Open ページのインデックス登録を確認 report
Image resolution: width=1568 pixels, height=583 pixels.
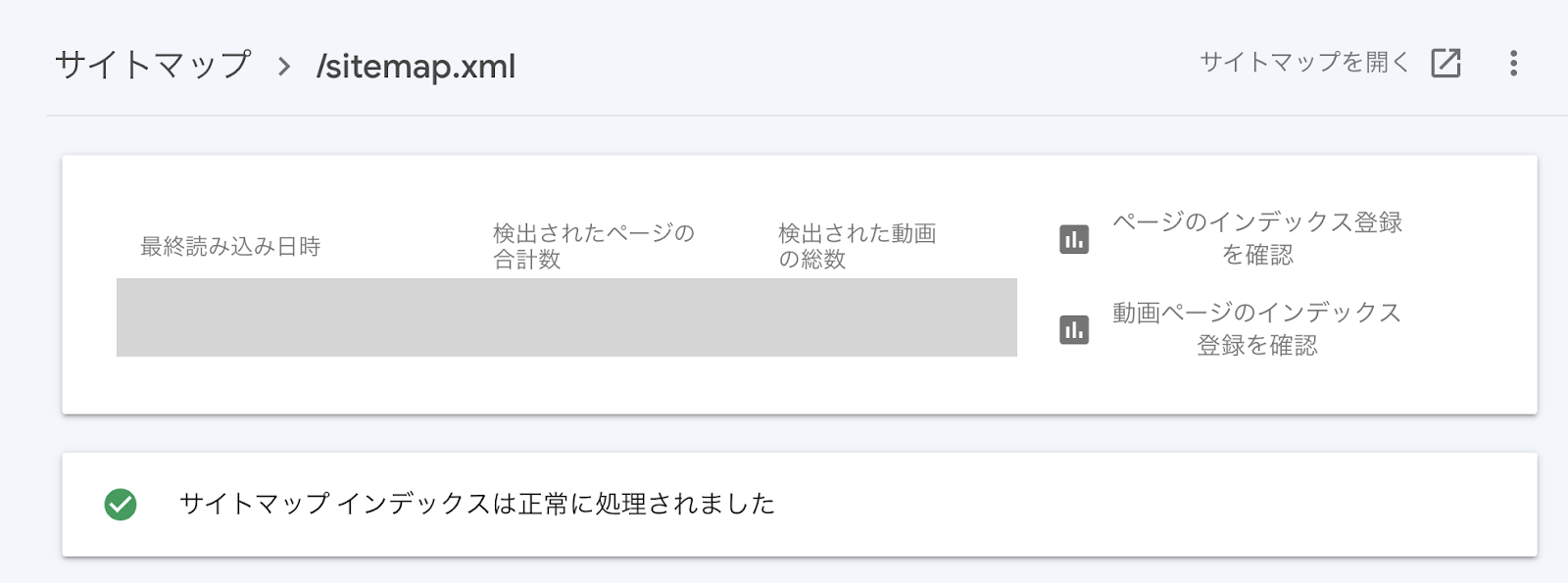coord(1257,238)
